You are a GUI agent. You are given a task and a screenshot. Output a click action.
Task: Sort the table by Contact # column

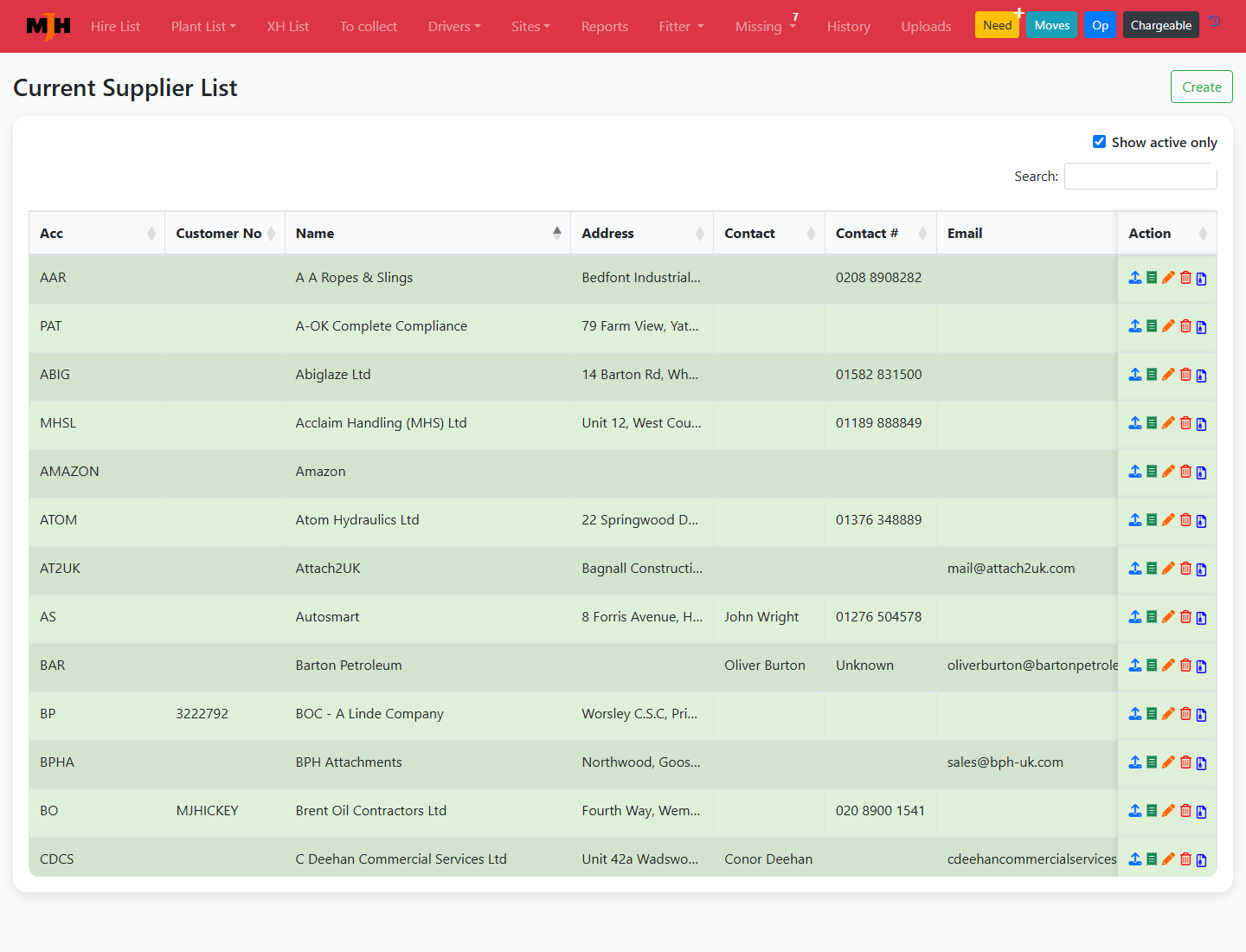[881, 234]
